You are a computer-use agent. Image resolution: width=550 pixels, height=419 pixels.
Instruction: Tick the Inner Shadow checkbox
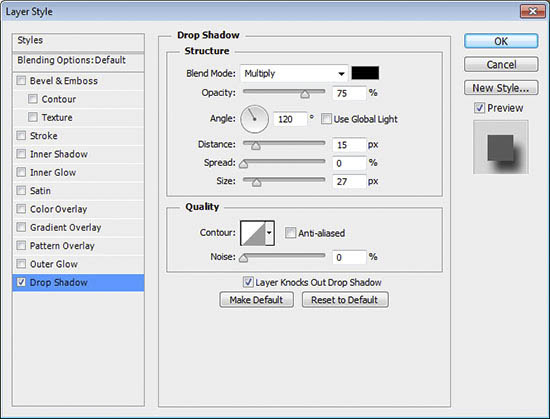pos(21,154)
